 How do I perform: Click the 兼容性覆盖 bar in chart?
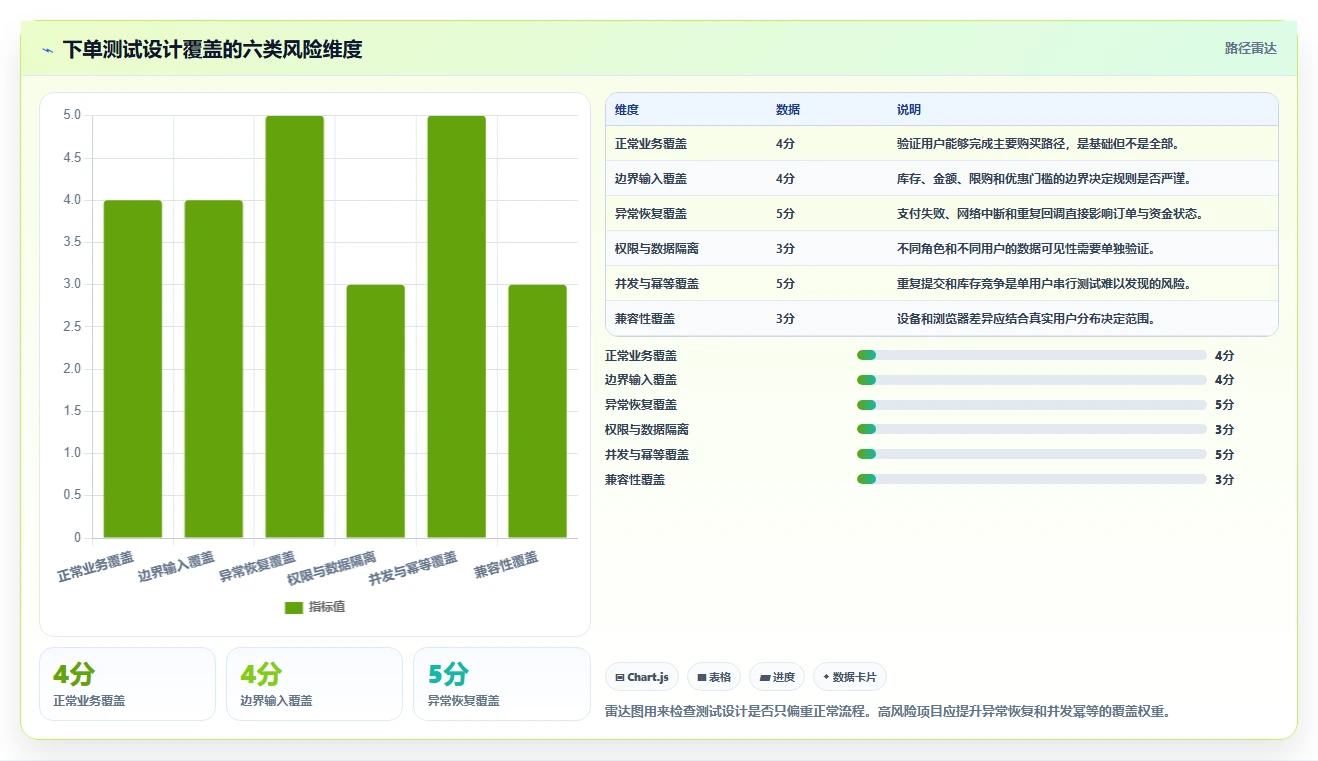[538, 411]
